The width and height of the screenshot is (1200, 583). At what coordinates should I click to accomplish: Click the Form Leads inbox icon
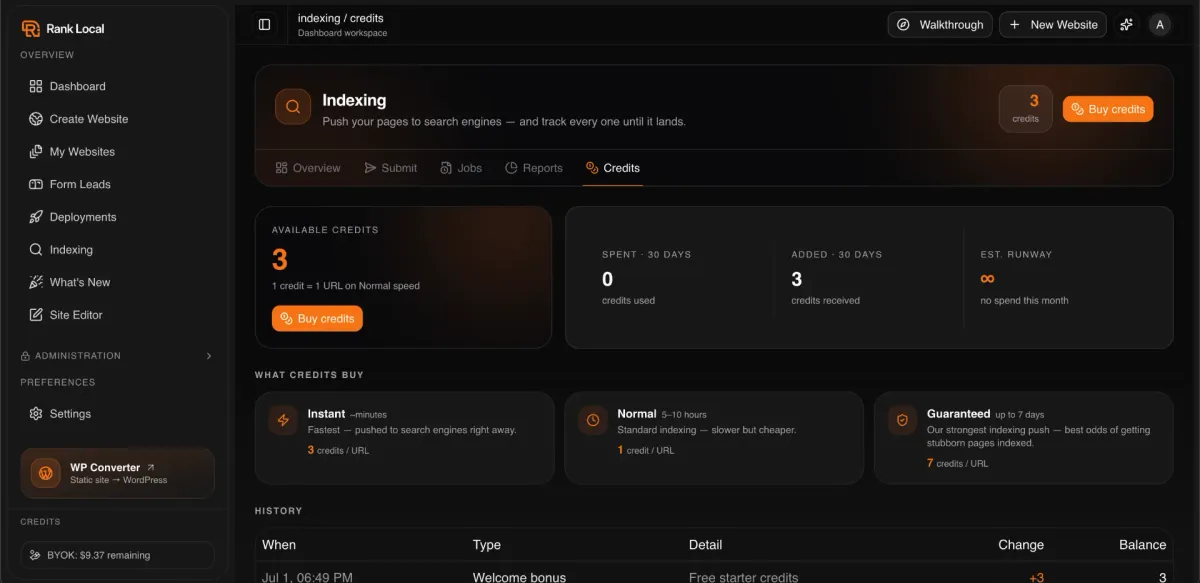click(36, 184)
